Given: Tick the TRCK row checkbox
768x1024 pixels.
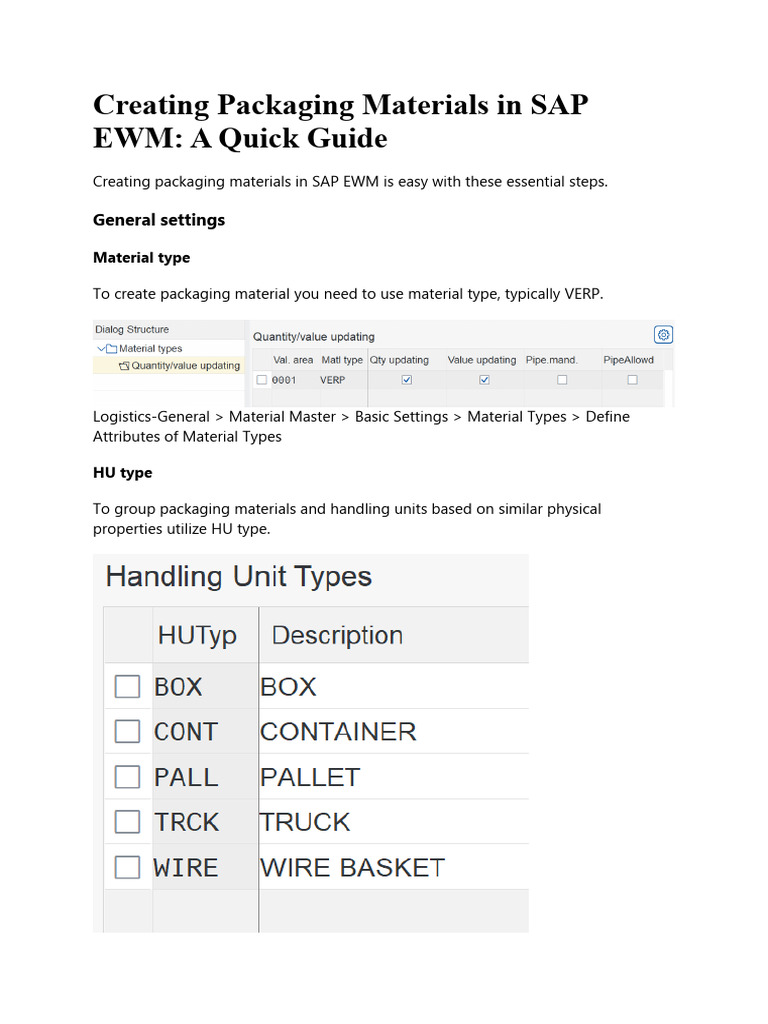Looking at the screenshot, I should tap(127, 822).
